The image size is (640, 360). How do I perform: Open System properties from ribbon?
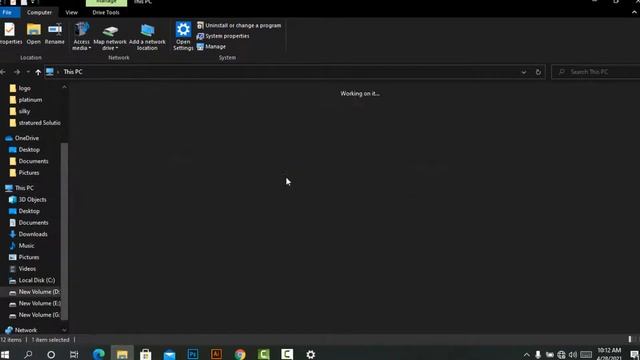tap(223, 36)
